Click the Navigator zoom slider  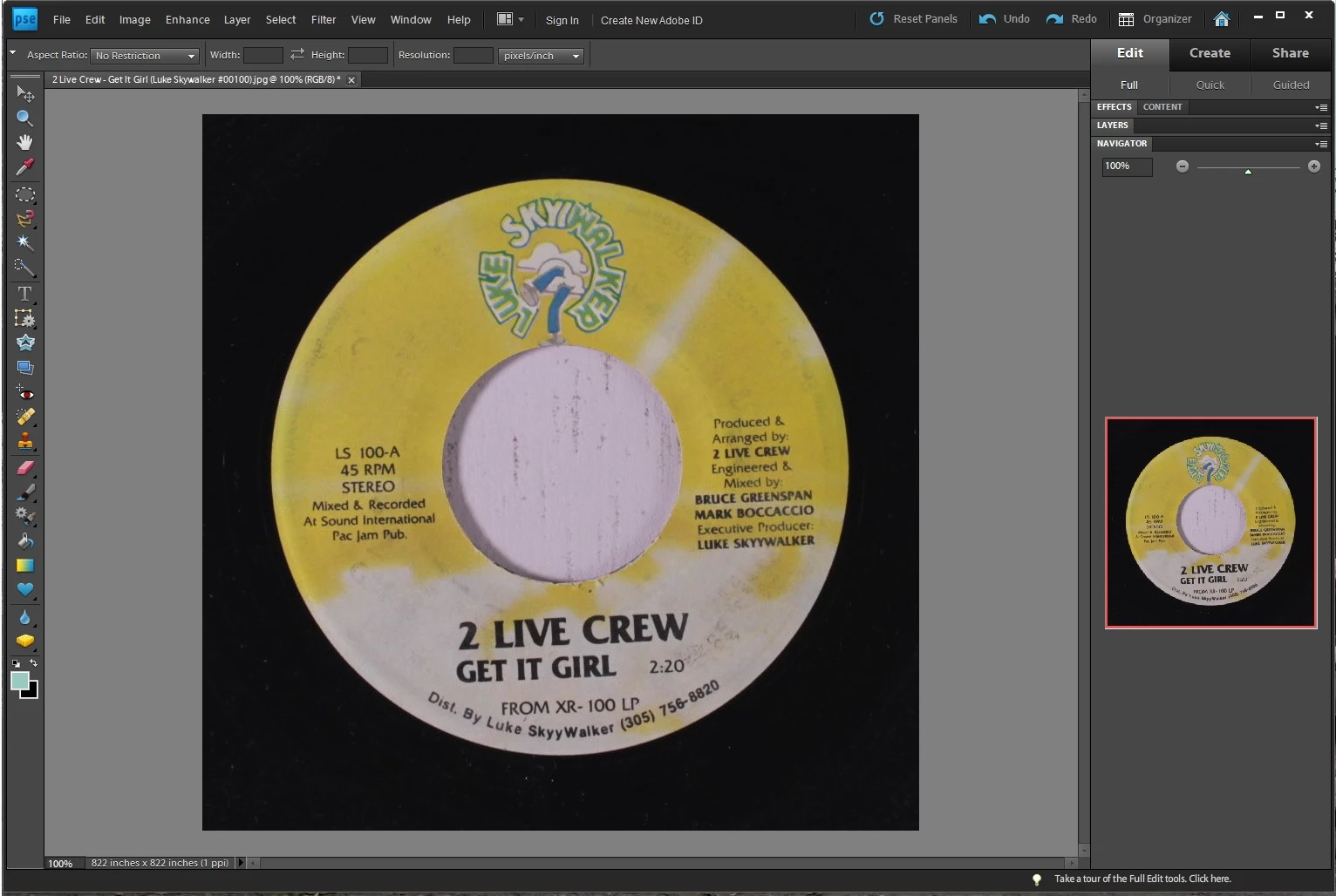[x=1248, y=167]
